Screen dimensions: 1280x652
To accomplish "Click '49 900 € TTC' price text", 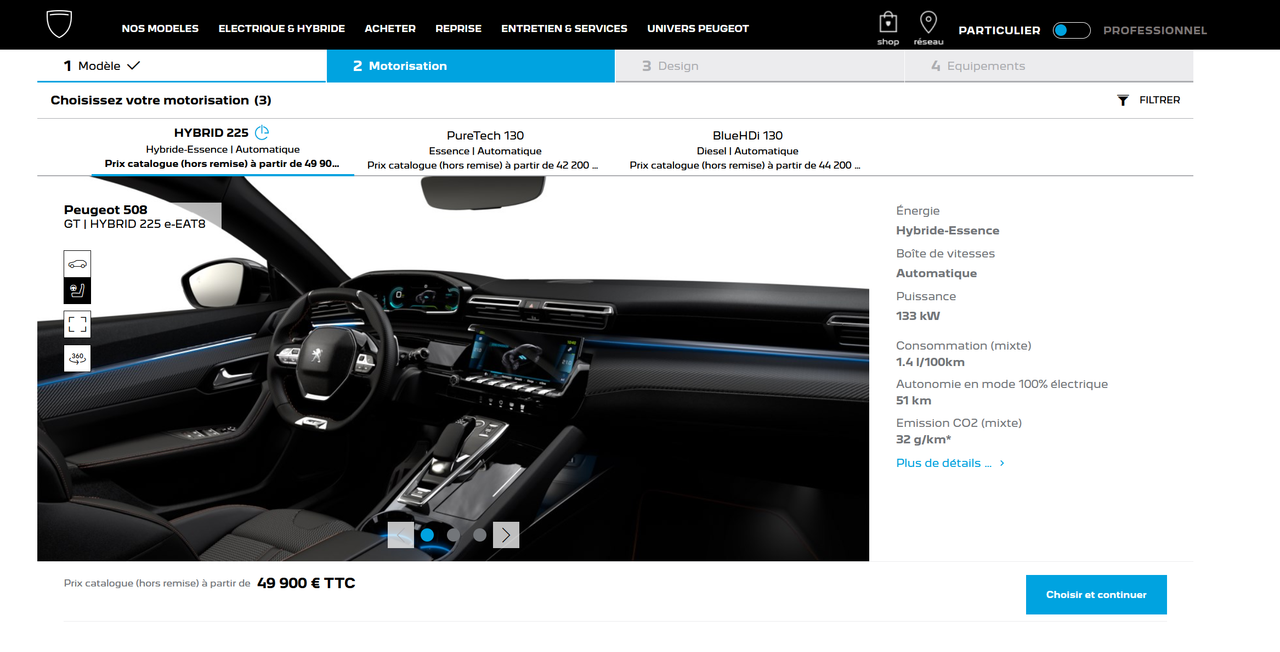I will point(306,583).
